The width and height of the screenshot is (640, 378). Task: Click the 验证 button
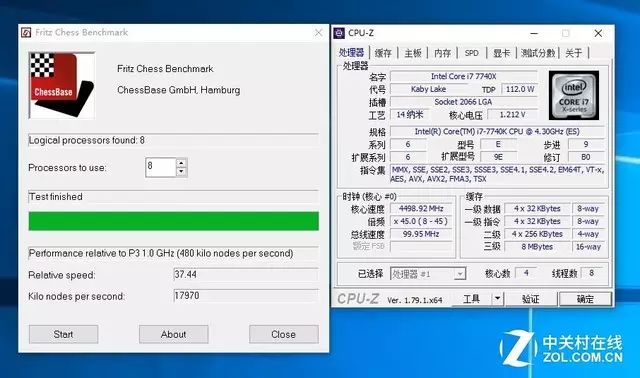click(x=531, y=299)
